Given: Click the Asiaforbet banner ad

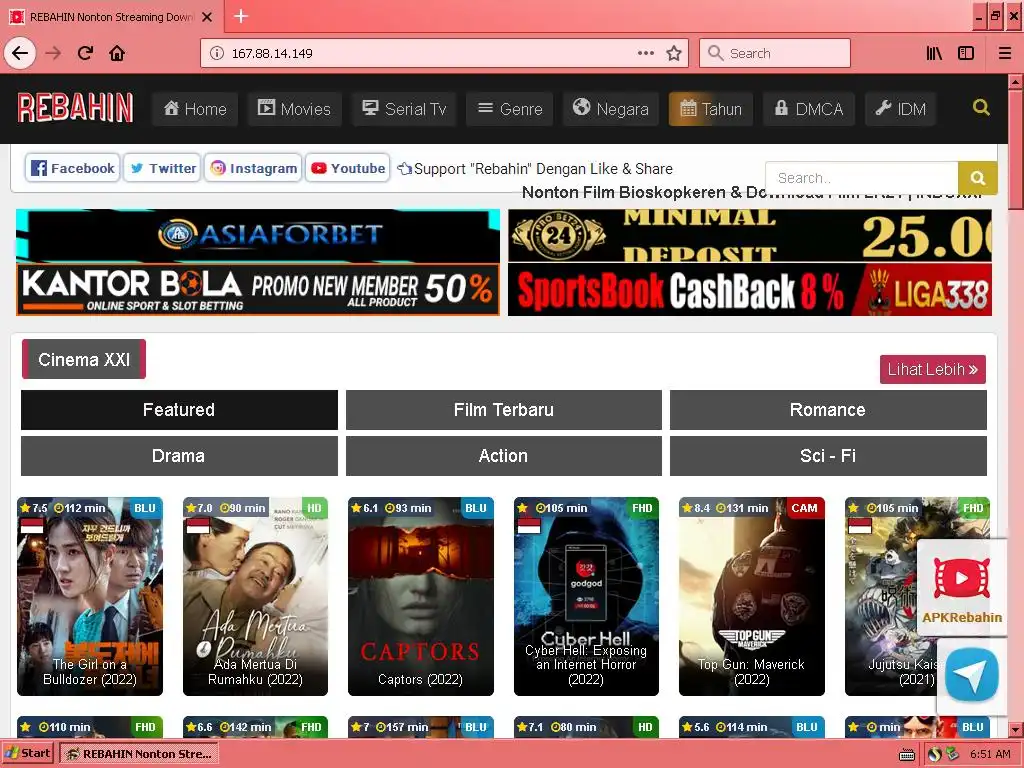Looking at the screenshot, I should (258, 235).
